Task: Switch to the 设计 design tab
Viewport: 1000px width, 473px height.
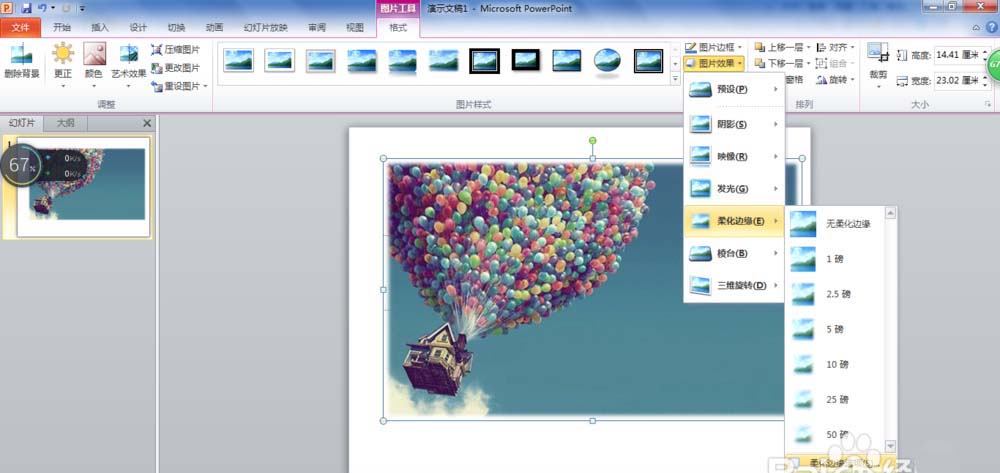Action: point(138,27)
